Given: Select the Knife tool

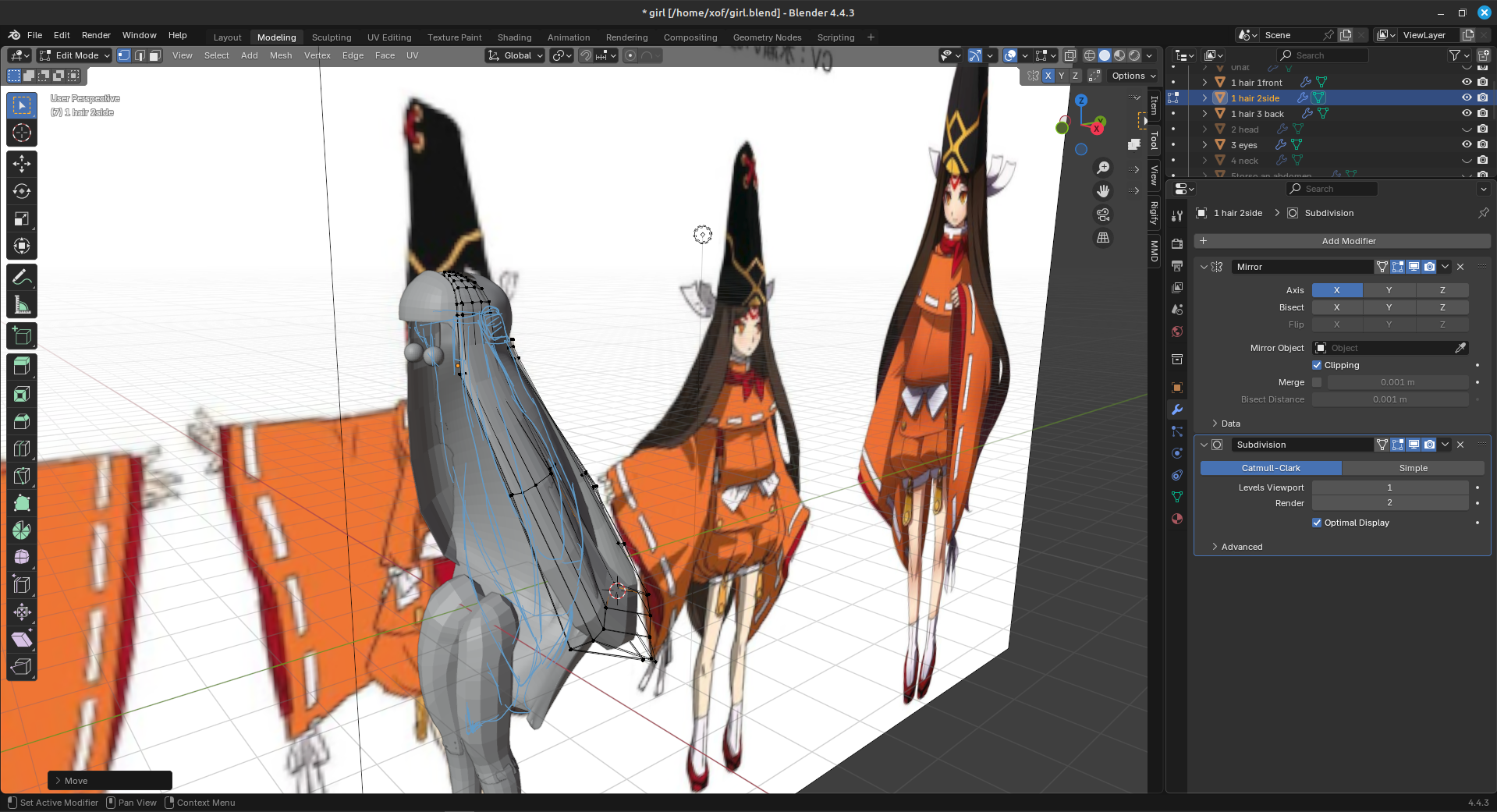Looking at the screenshot, I should [22, 476].
